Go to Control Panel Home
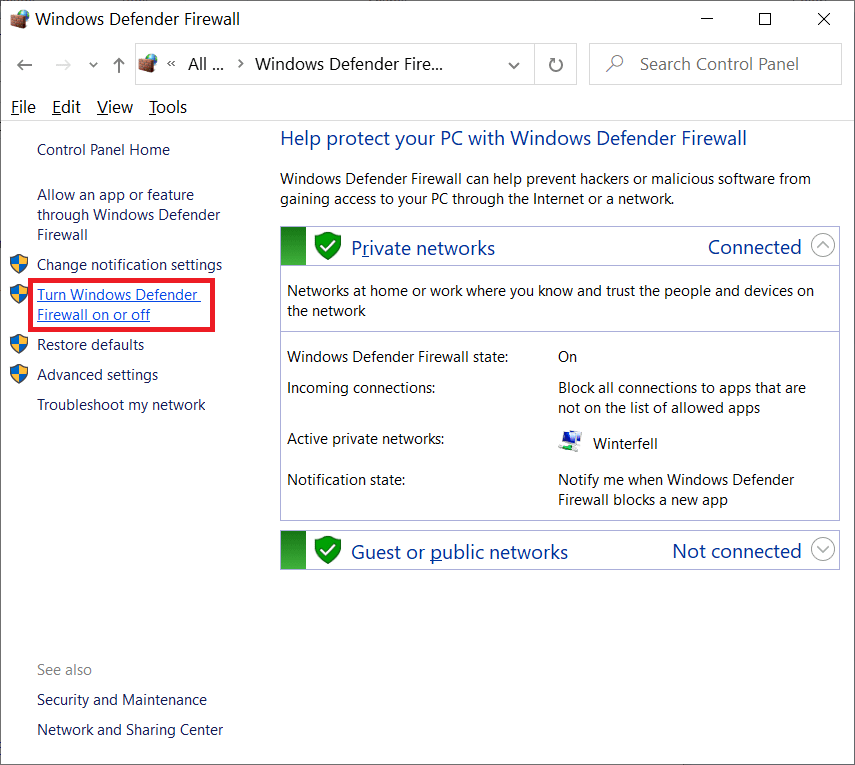 click(103, 150)
